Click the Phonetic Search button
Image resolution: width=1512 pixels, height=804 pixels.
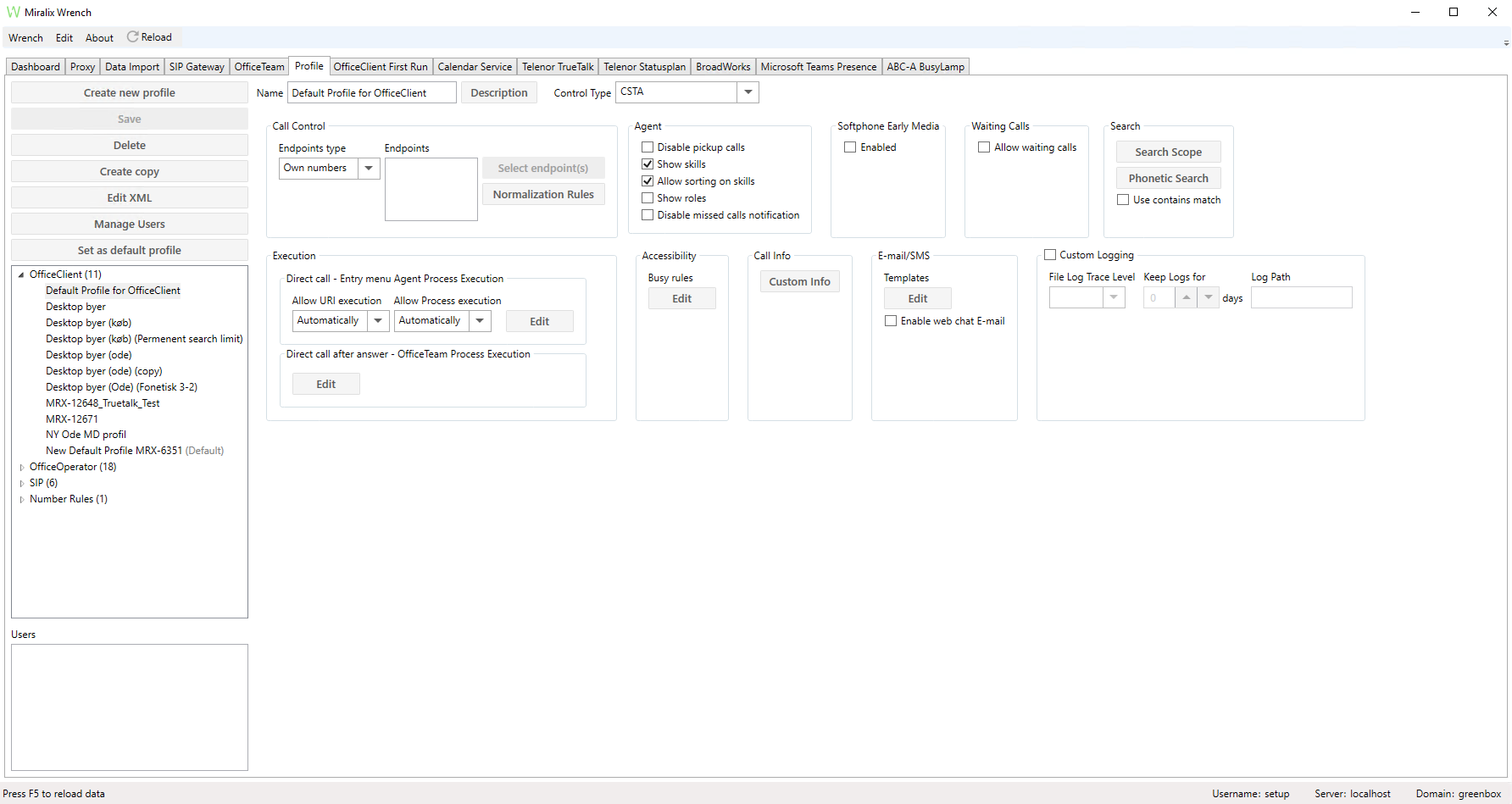[1169, 179]
